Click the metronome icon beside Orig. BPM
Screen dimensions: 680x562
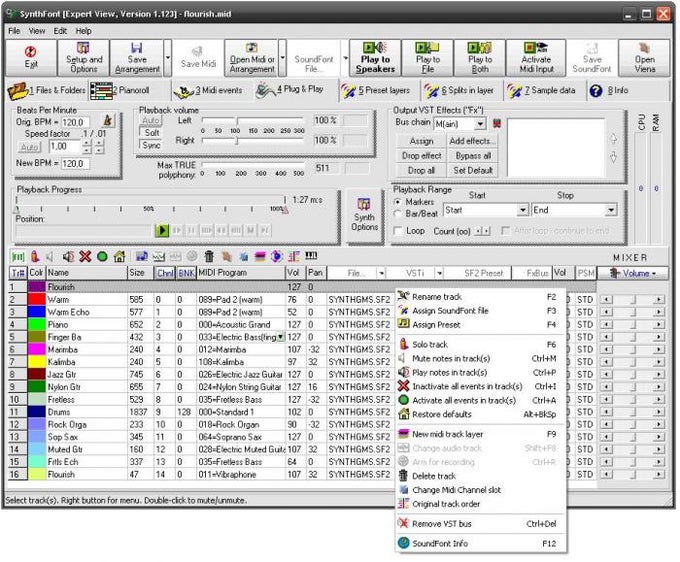(108, 120)
